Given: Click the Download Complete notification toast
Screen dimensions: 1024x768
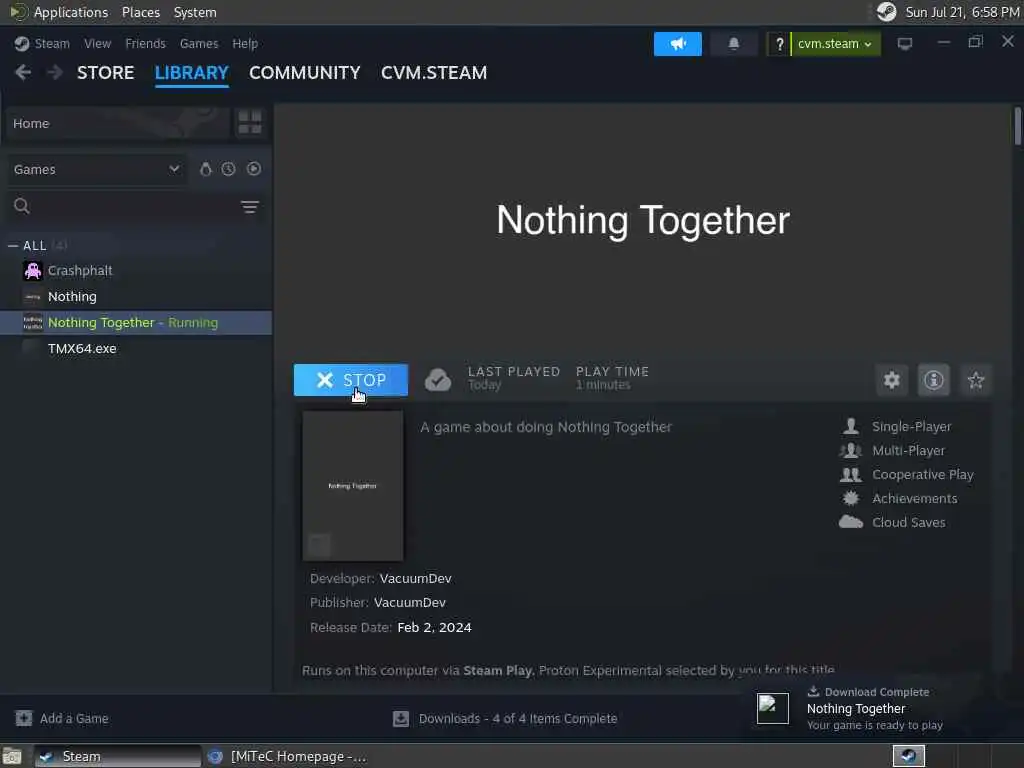Looking at the screenshot, I should click(878, 709).
